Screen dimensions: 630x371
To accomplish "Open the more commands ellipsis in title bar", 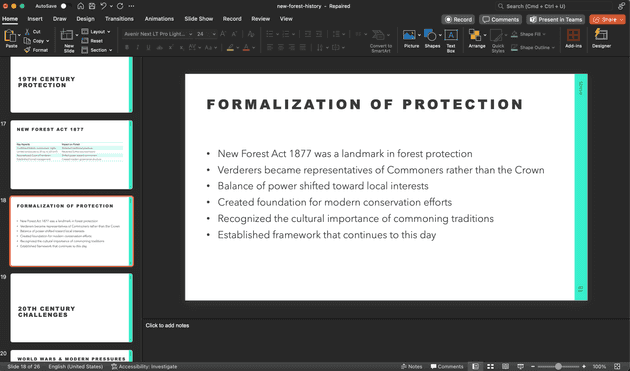I will click(131, 6).
